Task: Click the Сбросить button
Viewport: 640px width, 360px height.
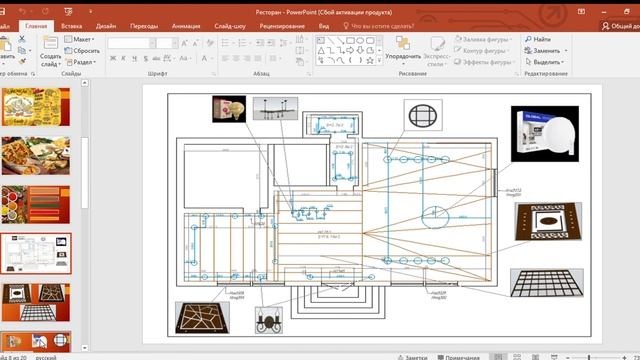Action: (82, 51)
